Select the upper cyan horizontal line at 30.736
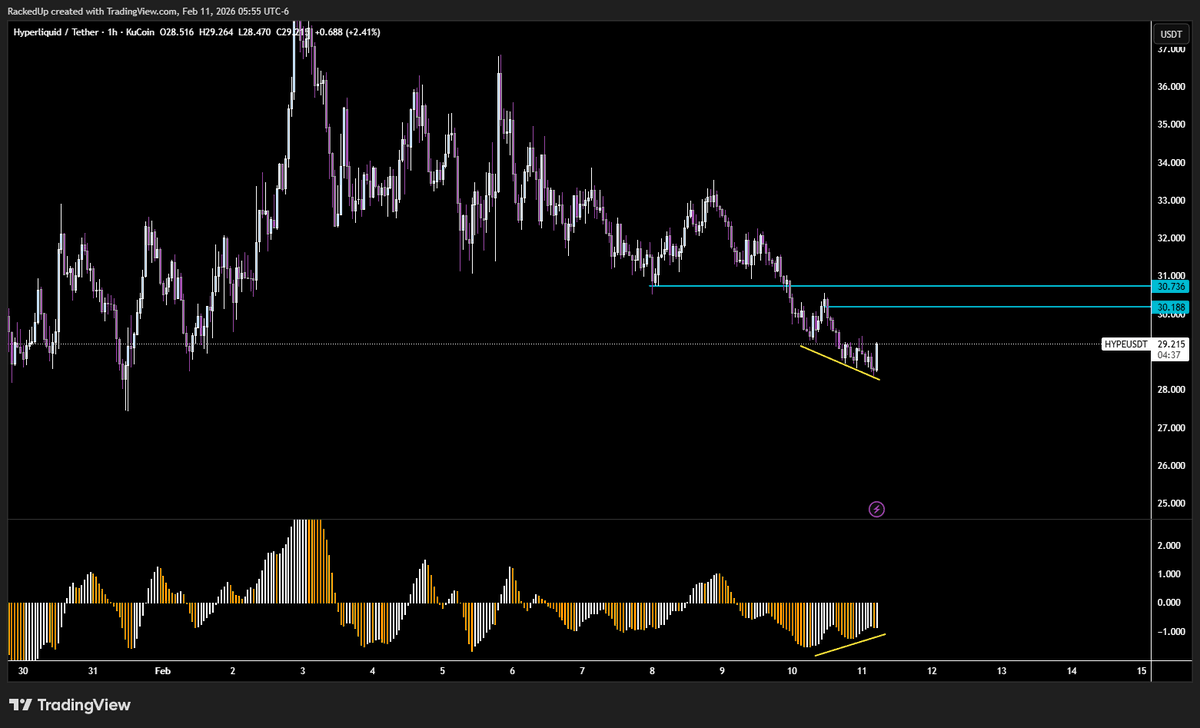 tap(900, 287)
